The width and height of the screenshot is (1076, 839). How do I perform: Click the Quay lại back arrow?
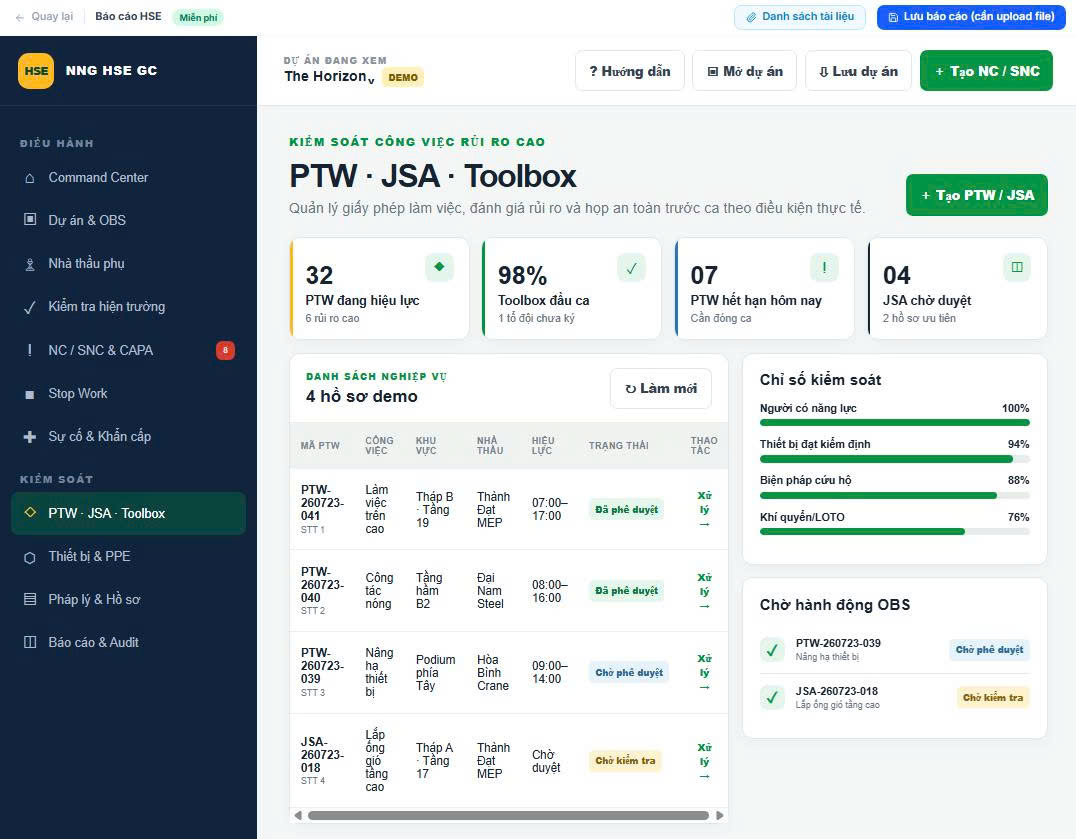pos(19,17)
